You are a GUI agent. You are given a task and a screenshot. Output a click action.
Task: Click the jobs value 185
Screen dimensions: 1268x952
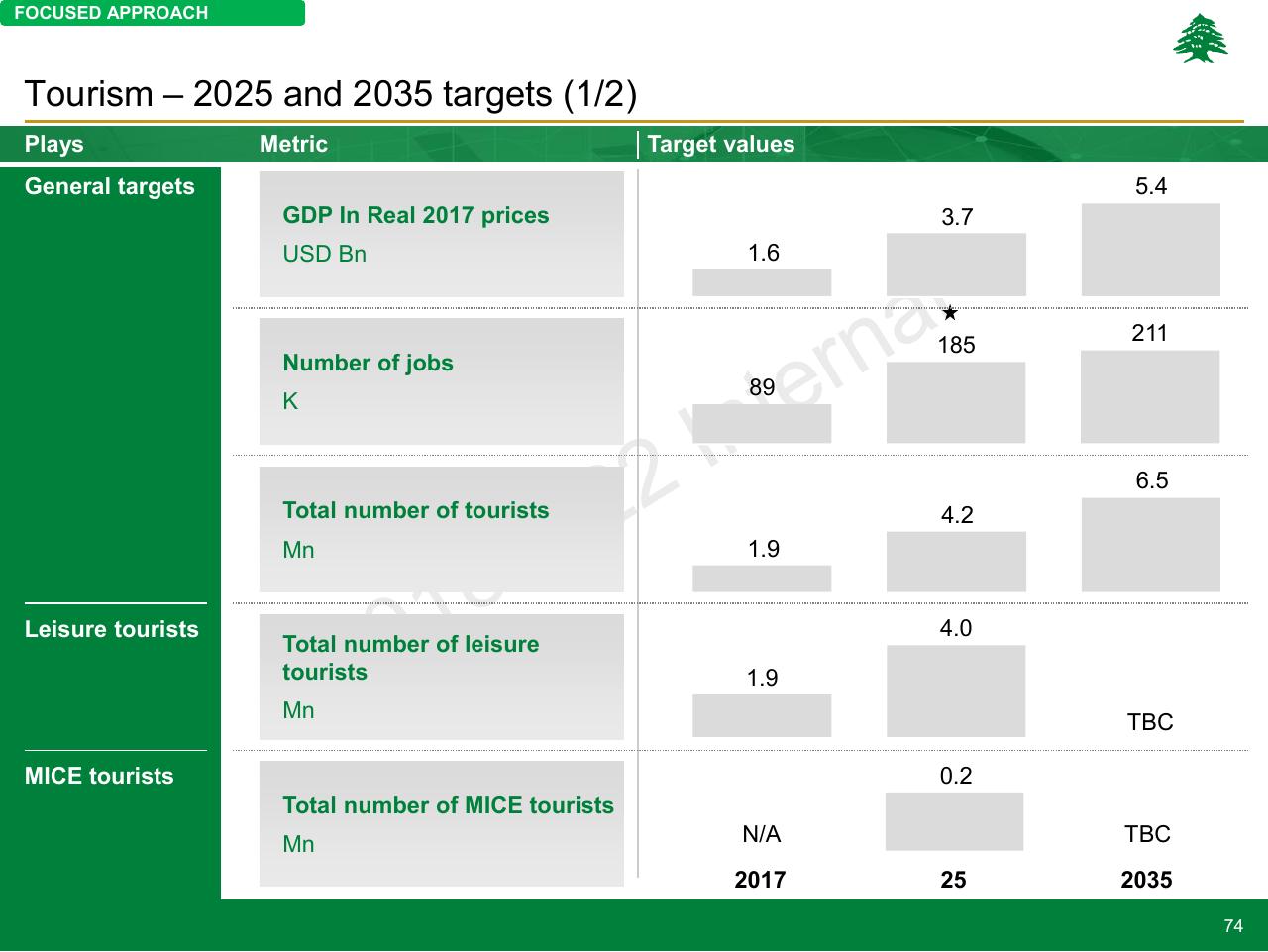tap(957, 345)
